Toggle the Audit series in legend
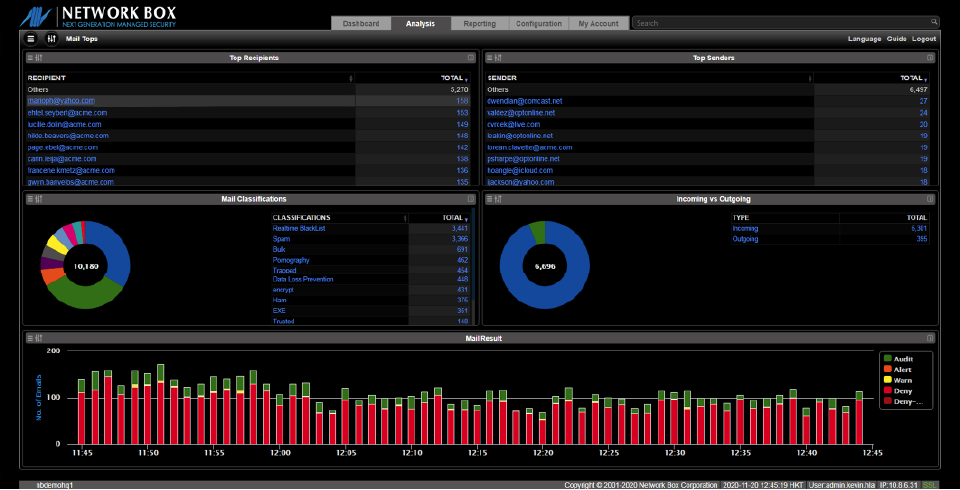Screen dimensions: 960x490 click(x=898, y=359)
